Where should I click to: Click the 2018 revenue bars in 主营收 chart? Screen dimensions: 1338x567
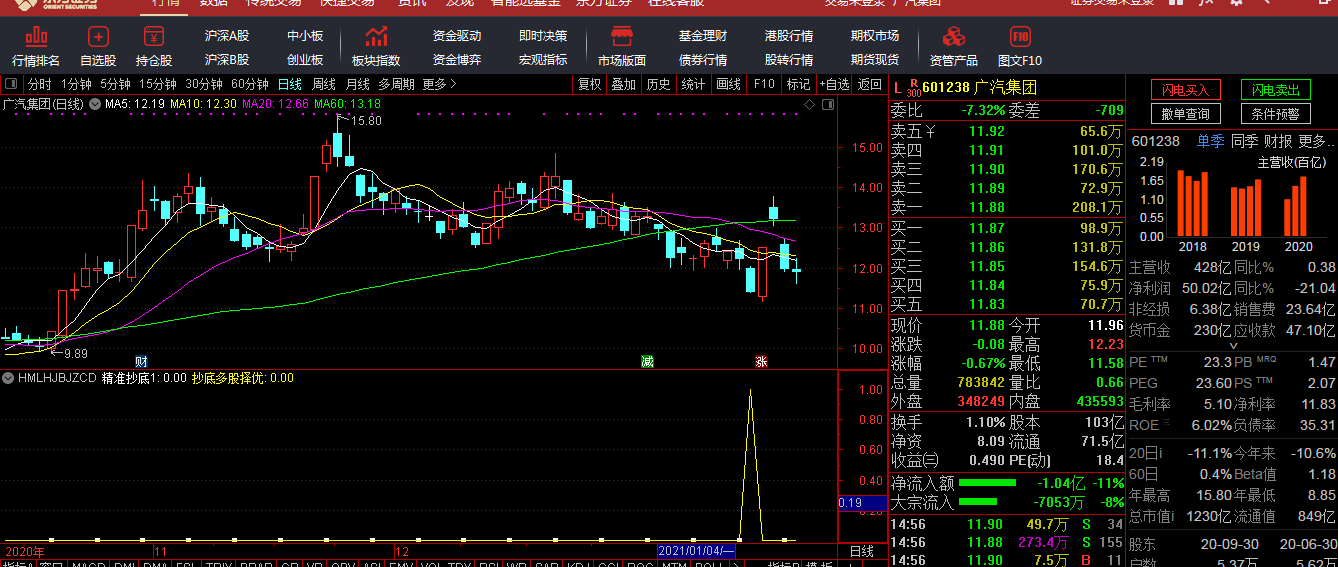click(1194, 204)
